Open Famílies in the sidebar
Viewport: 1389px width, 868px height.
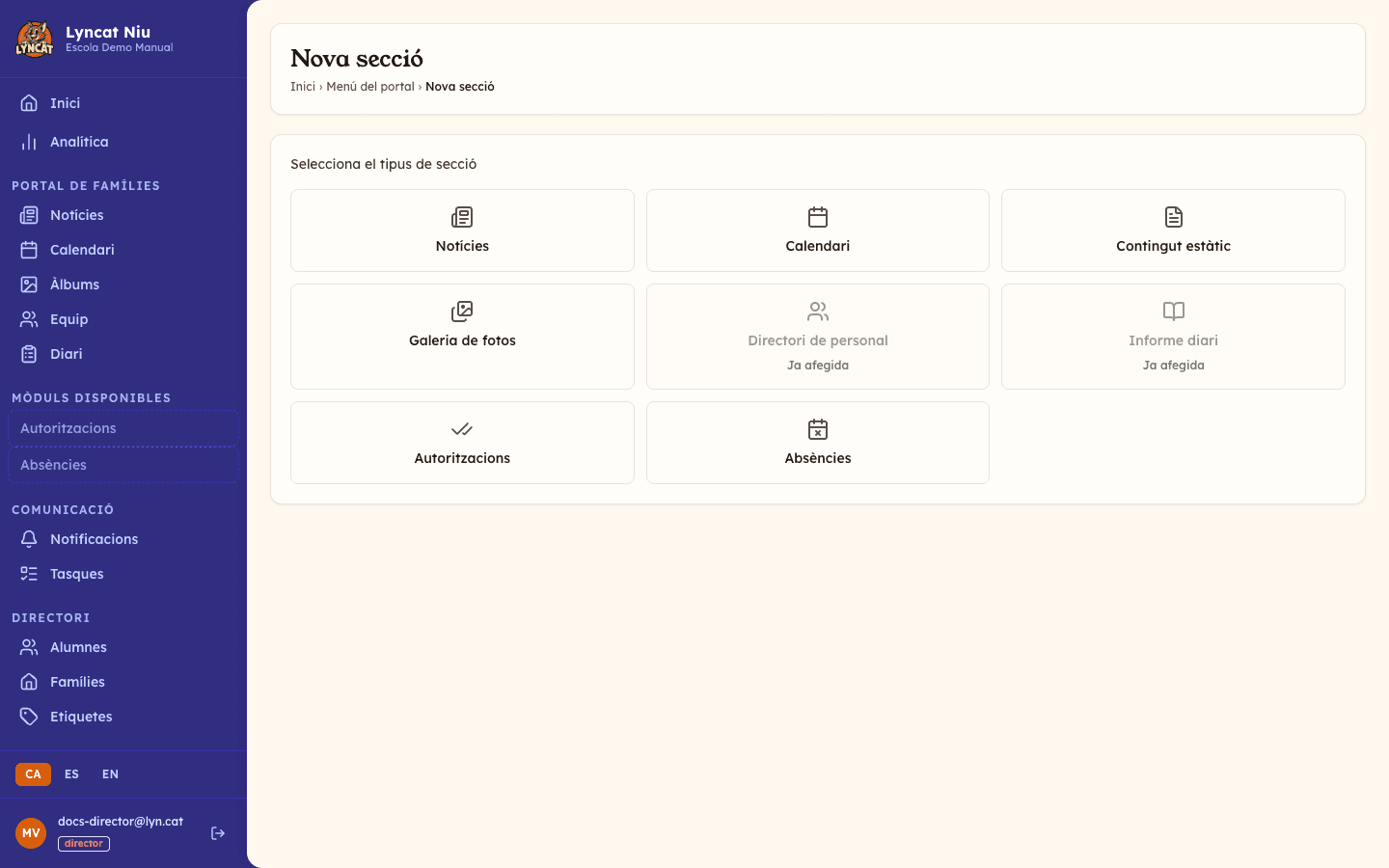[123, 682]
